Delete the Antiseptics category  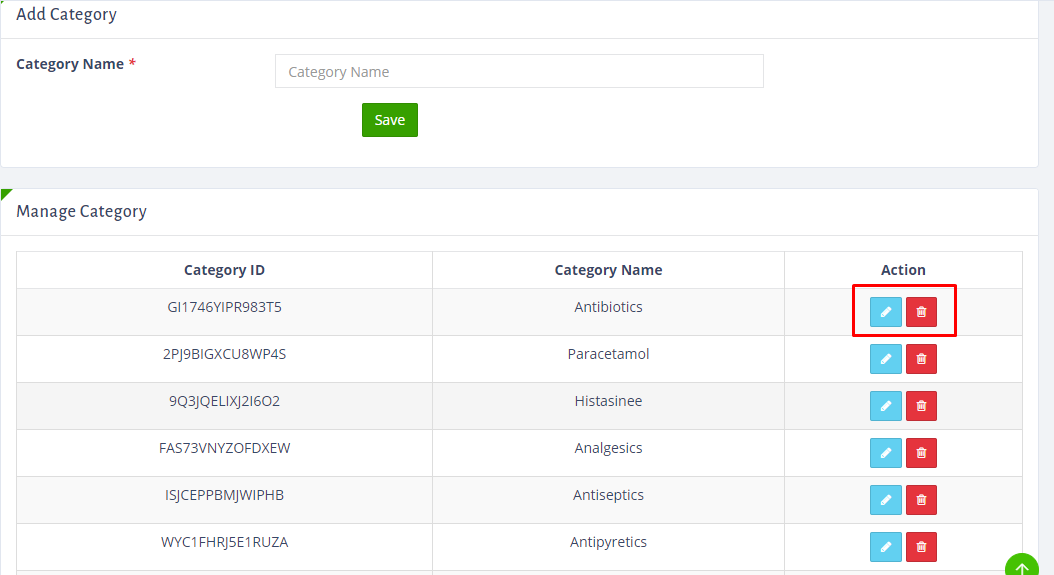click(x=921, y=500)
